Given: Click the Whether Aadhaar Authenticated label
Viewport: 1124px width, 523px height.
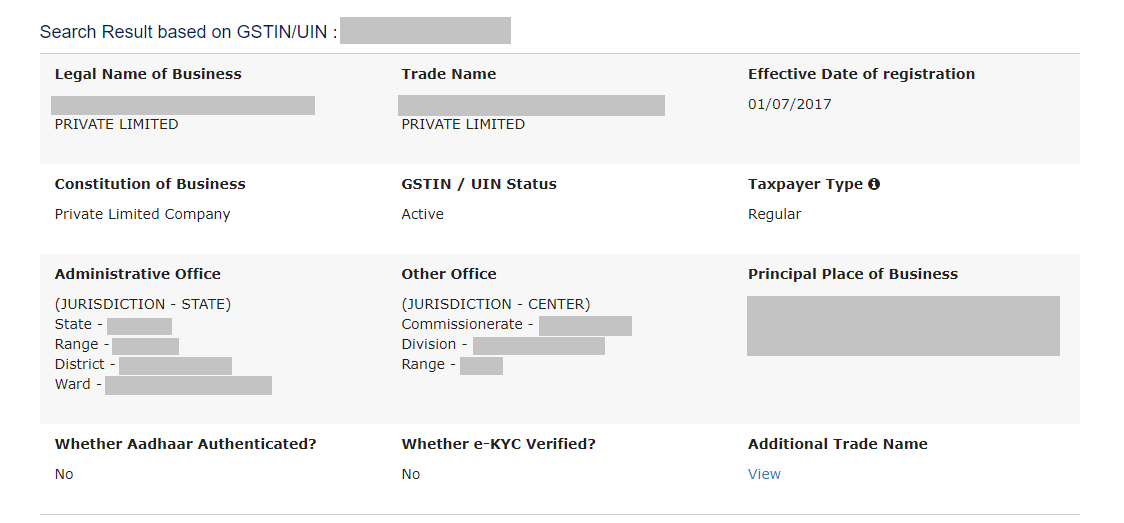Looking at the screenshot, I should 185,444.
